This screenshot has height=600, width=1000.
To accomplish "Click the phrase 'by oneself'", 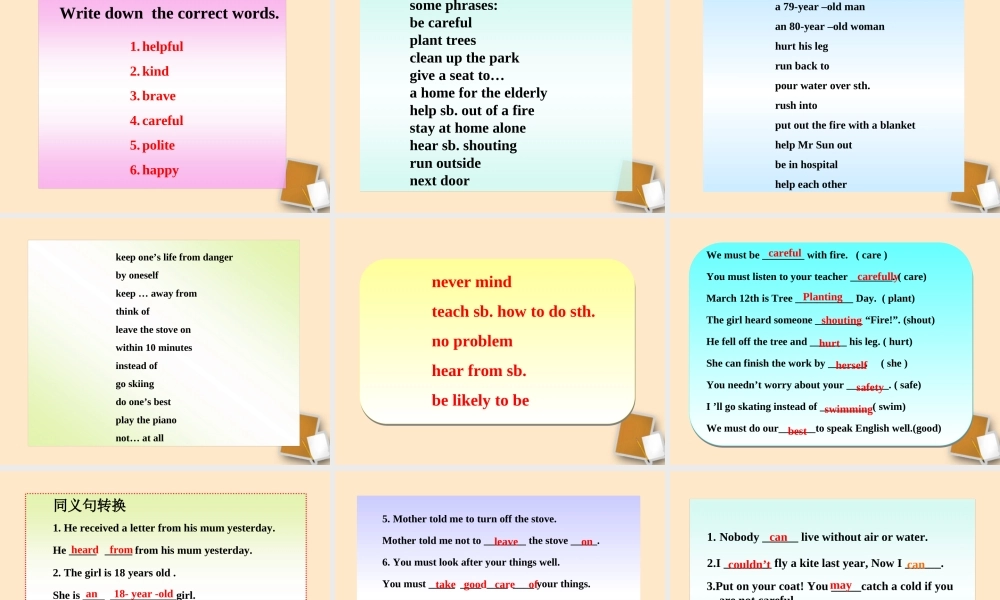I will coord(137,275).
